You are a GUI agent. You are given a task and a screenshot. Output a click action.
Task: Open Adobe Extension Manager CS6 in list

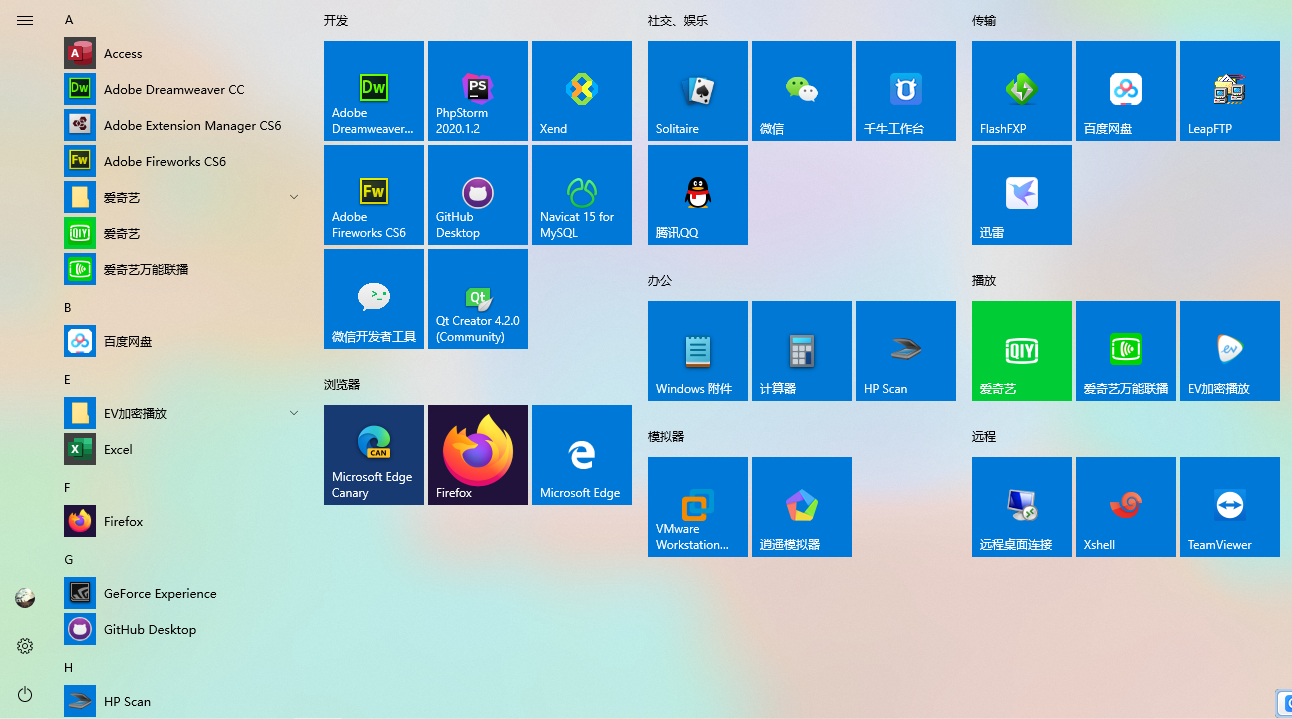click(184, 125)
